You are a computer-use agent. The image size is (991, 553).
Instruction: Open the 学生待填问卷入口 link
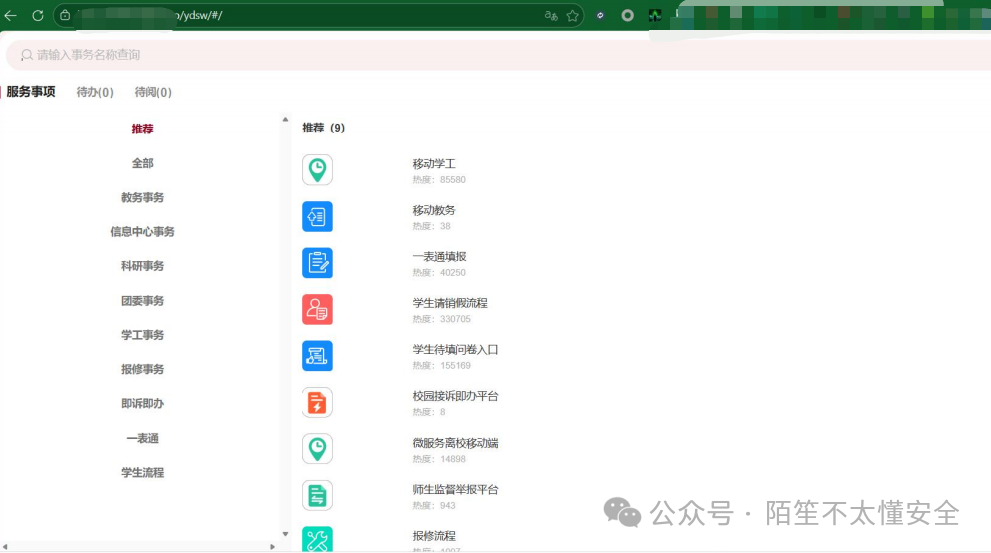[x=455, y=349]
